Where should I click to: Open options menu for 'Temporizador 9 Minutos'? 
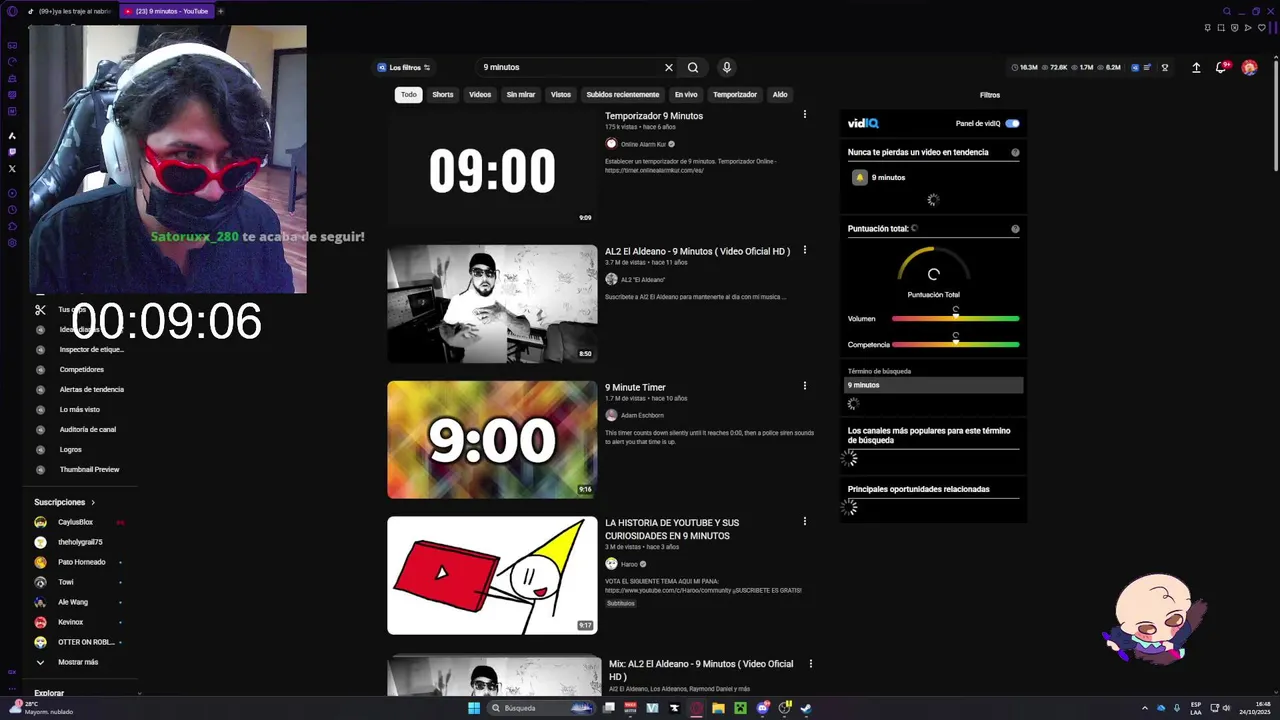[805, 115]
